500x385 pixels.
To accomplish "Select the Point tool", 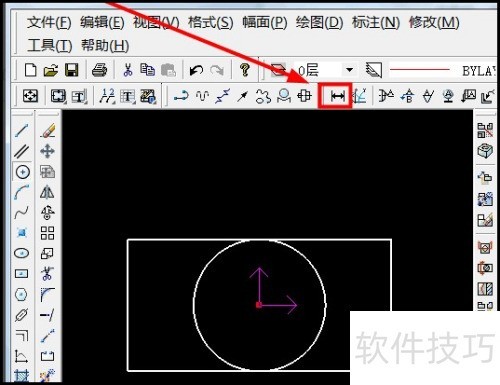I will coord(22,232).
